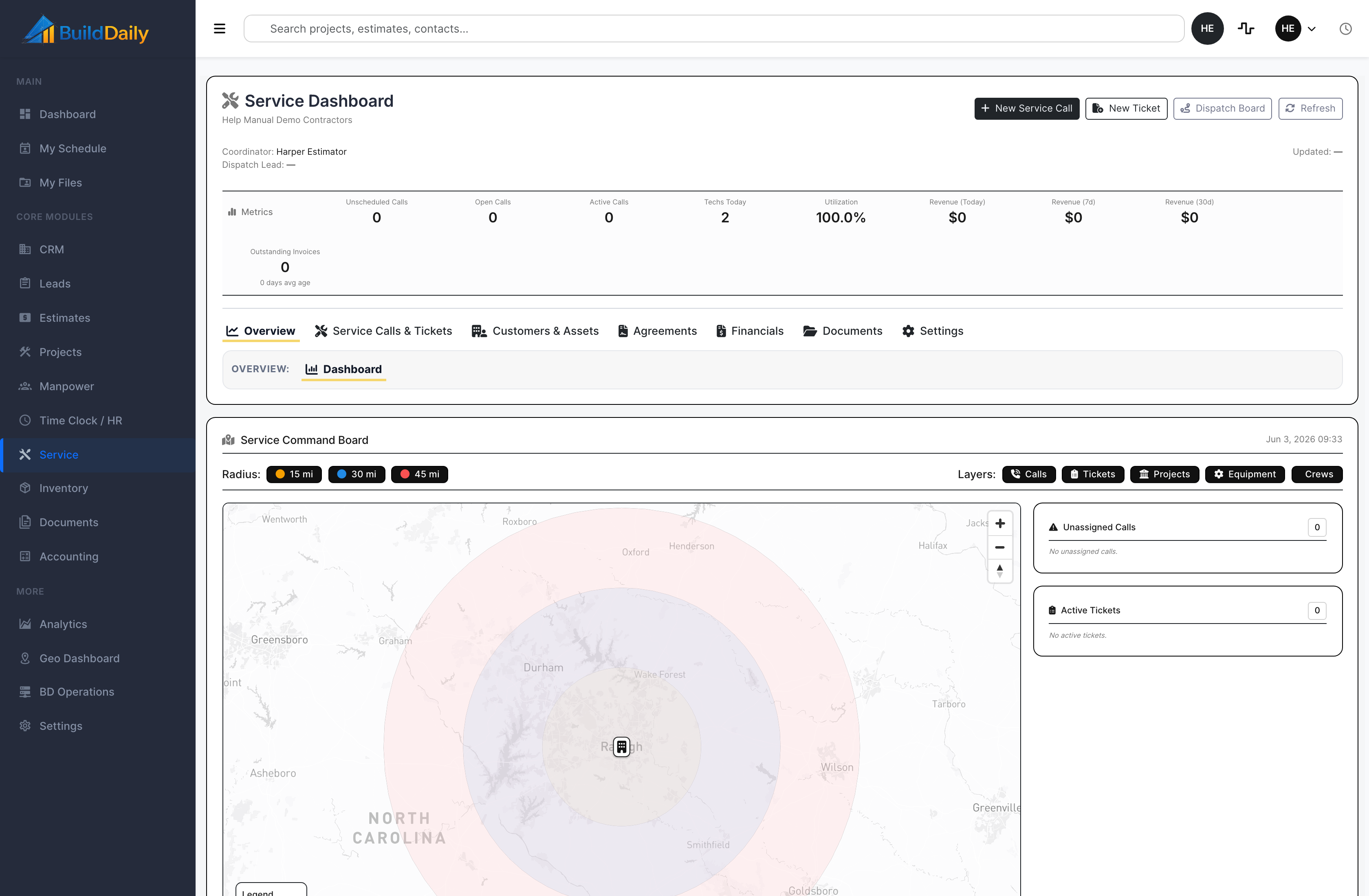The image size is (1369, 896).
Task: Open the activity pulse icon in header
Action: (x=1246, y=29)
